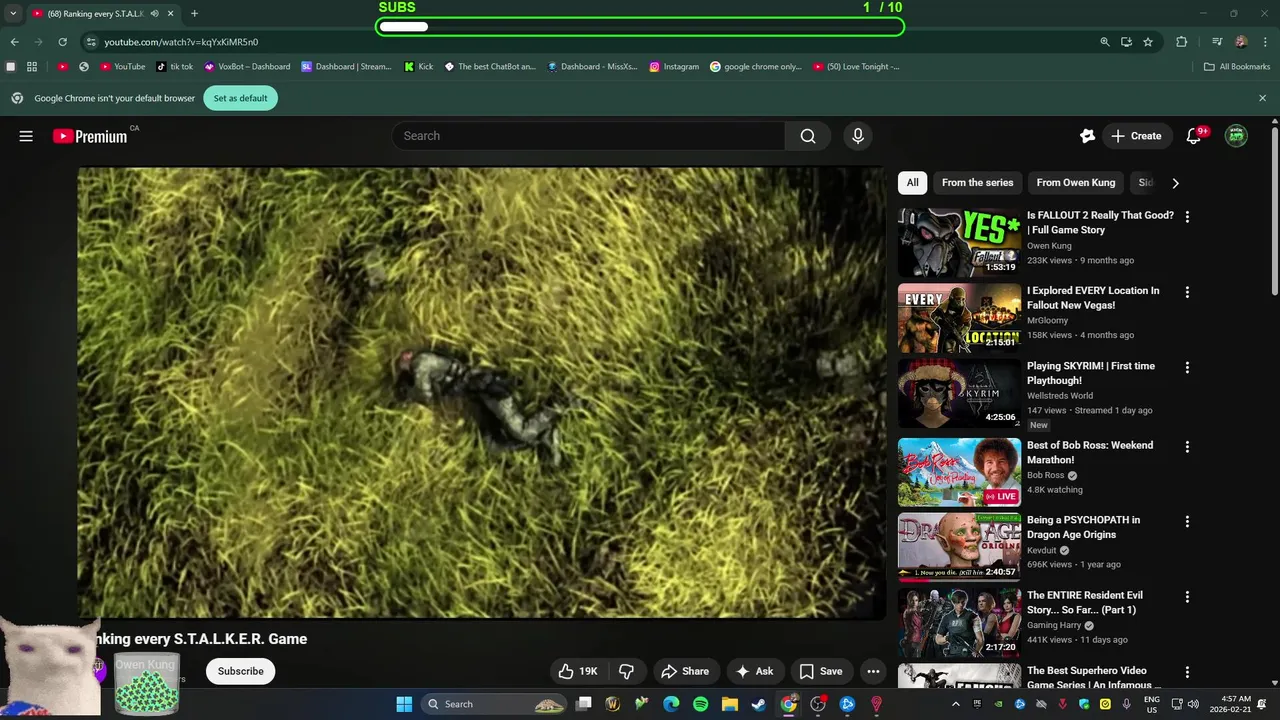Go back in browser history

coord(14,42)
